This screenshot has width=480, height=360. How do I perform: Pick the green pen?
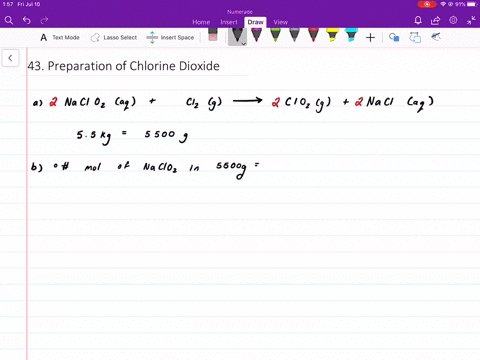275,35
